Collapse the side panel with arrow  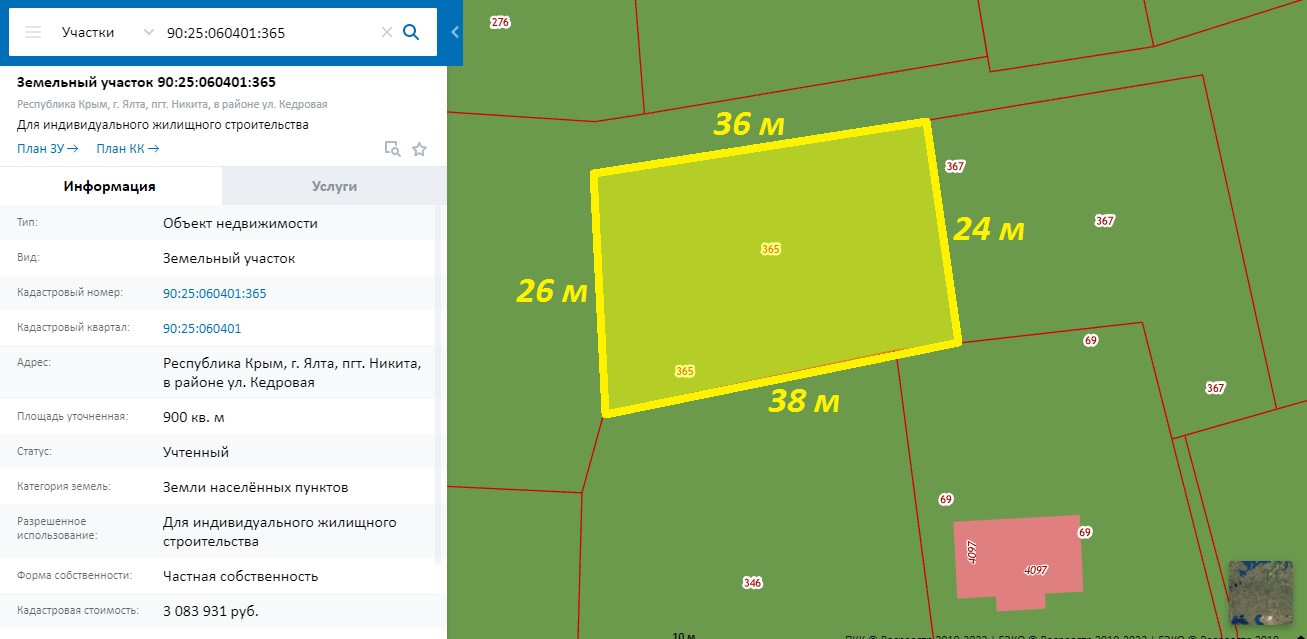pyautogui.click(x=455, y=32)
